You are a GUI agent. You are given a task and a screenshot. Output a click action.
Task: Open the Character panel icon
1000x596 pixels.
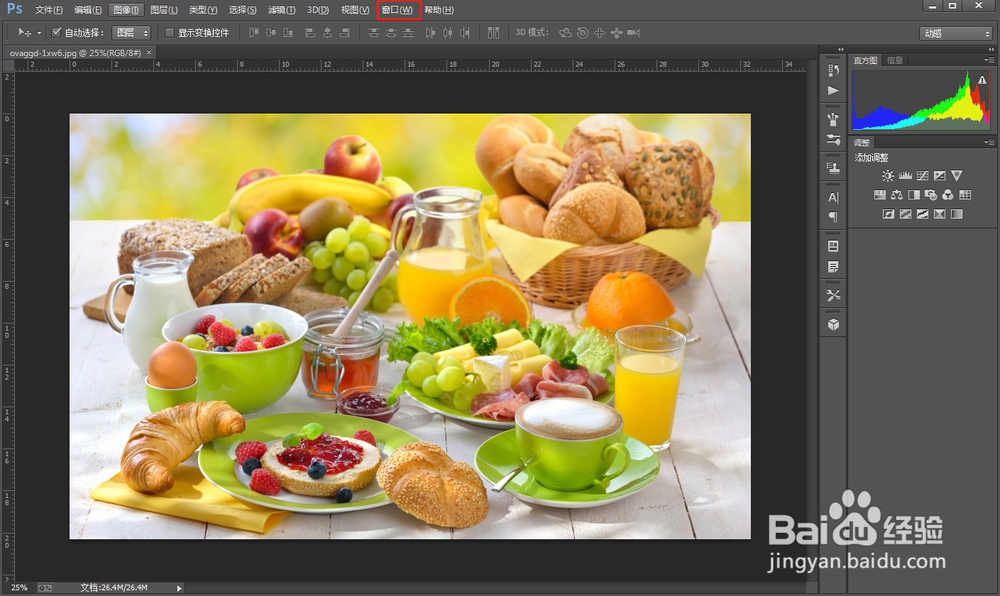[833, 197]
